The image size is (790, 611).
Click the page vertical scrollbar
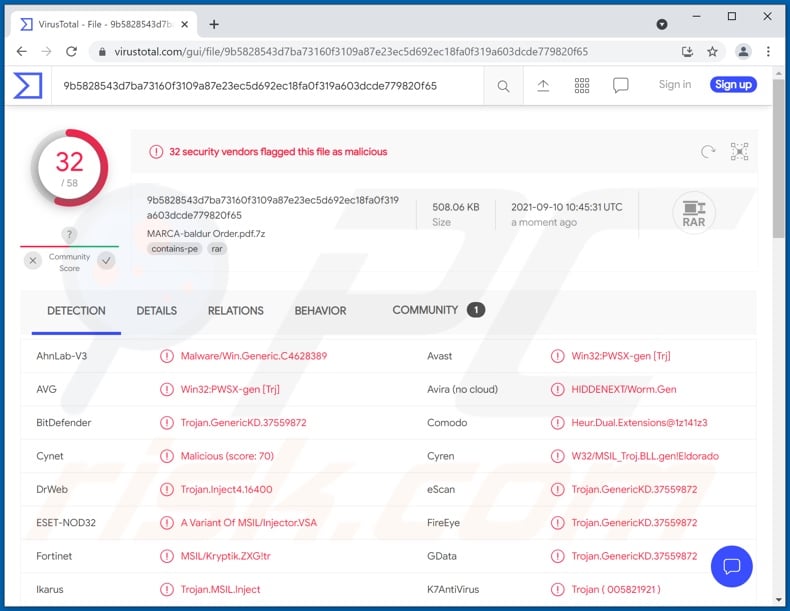pos(778,159)
